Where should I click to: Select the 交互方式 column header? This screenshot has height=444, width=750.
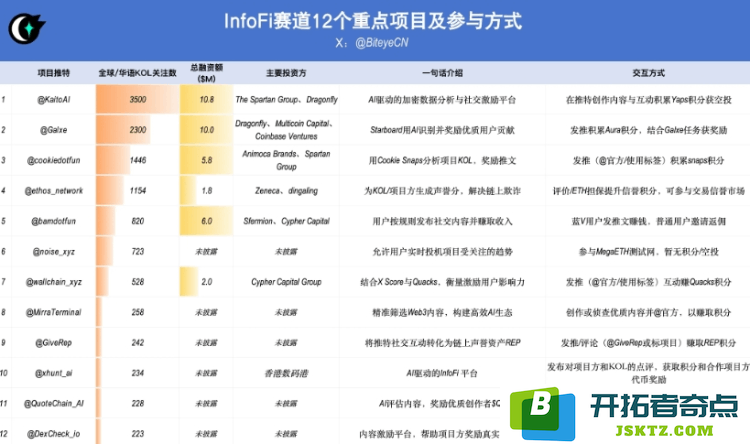[649, 73]
